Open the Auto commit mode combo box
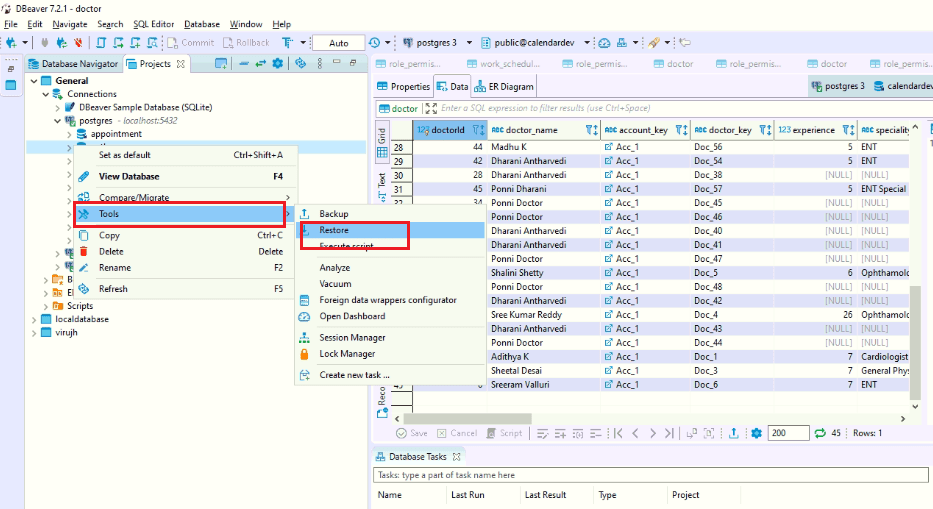This screenshot has width=933, height=509. [x=339, y=43]
